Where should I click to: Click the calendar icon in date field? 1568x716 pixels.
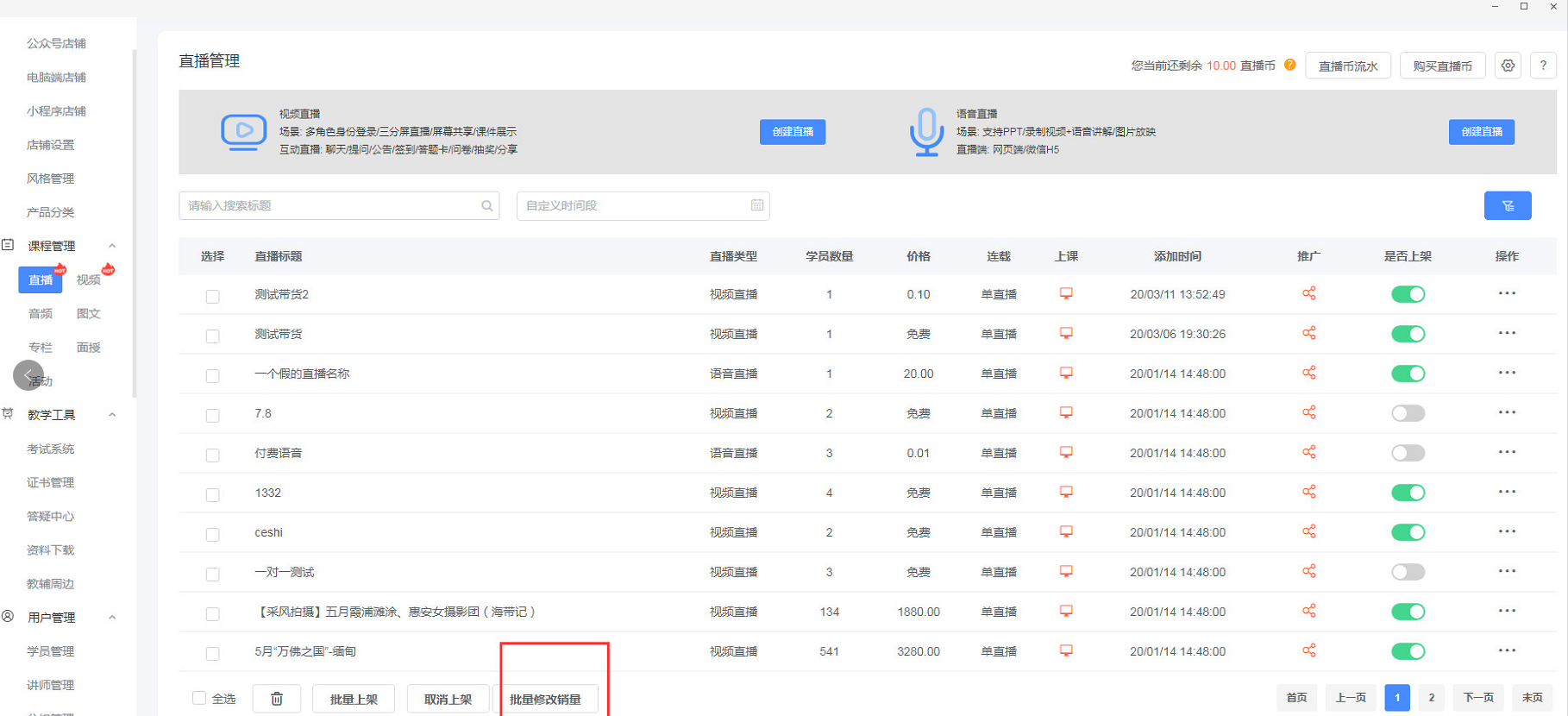pos(756,205)
